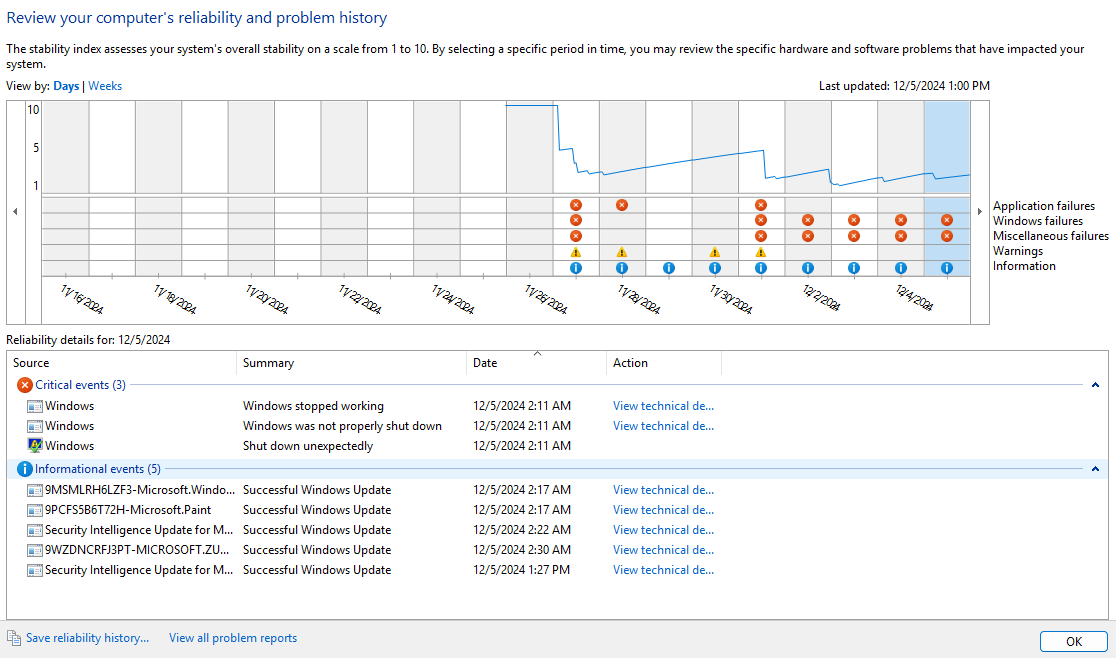View technical details for 9MSMLRH6LZF3 update
This screenshot has width=1116, height=658.
click(x=663, y=489)
